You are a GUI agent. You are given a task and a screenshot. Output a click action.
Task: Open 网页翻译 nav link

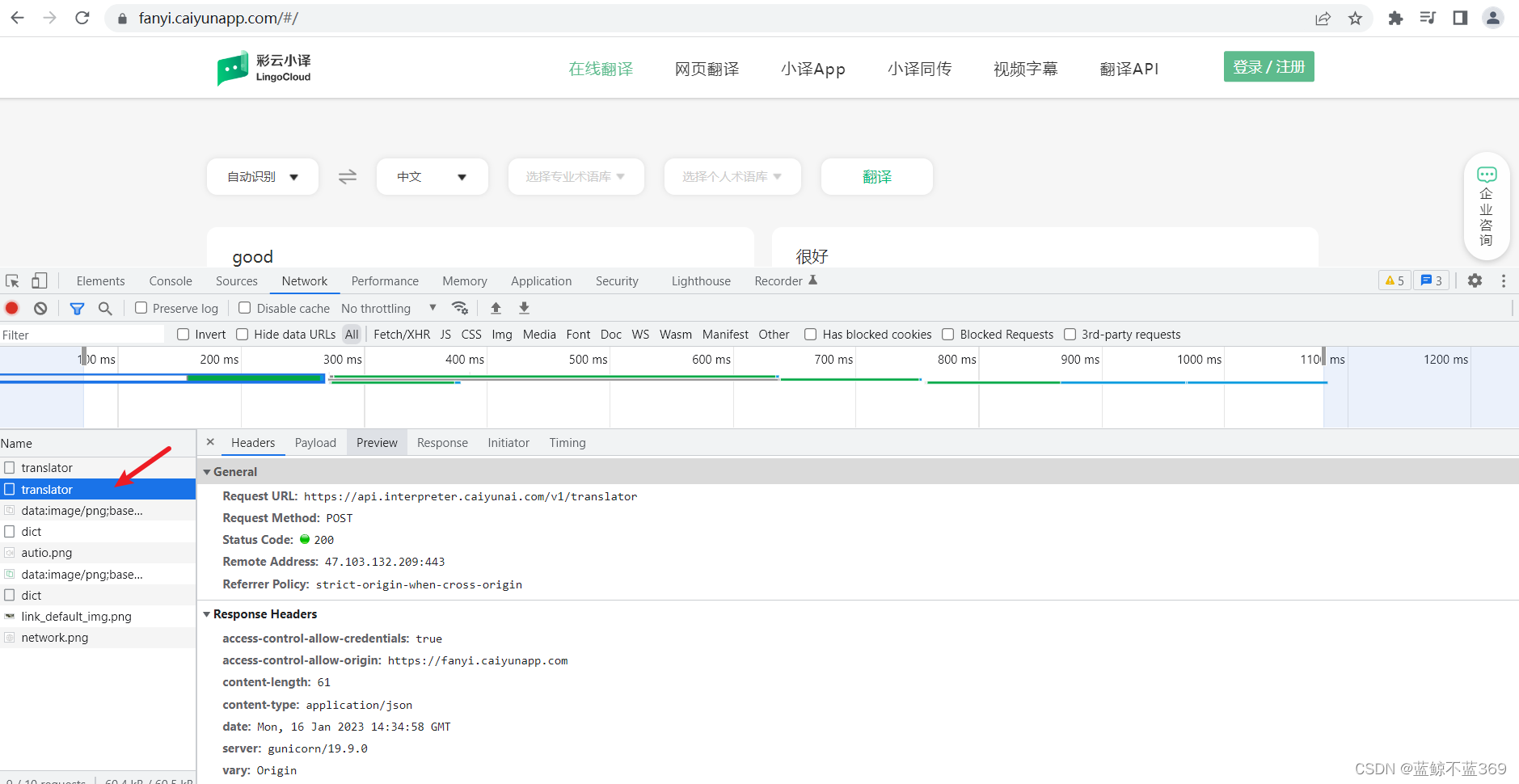click(707, 69)
